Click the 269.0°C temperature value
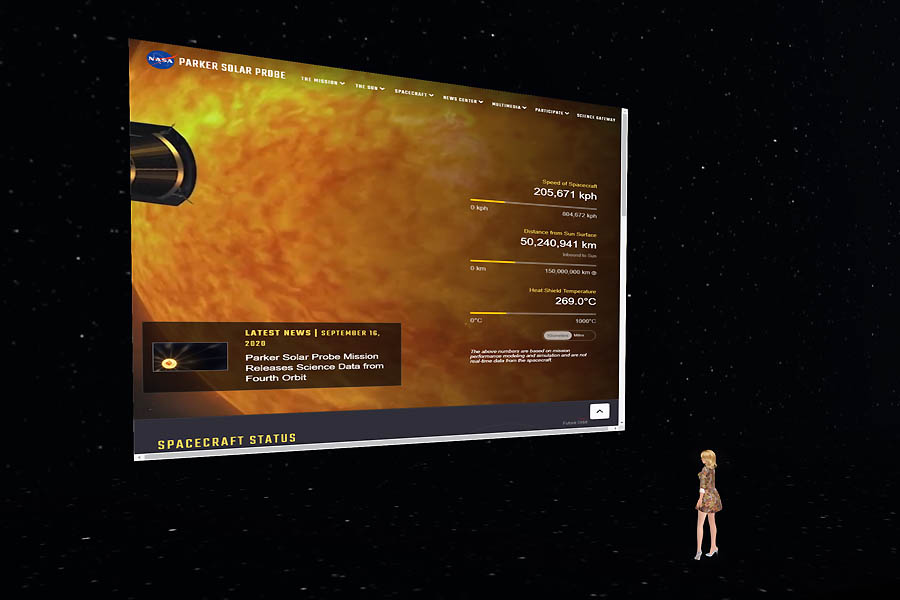This screenshot has width=900, height=600. (x=575, y=301)
